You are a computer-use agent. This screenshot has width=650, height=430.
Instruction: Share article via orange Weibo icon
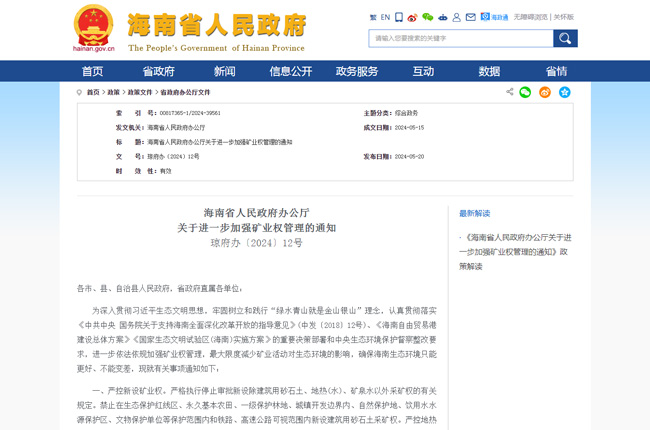[545, 92]
